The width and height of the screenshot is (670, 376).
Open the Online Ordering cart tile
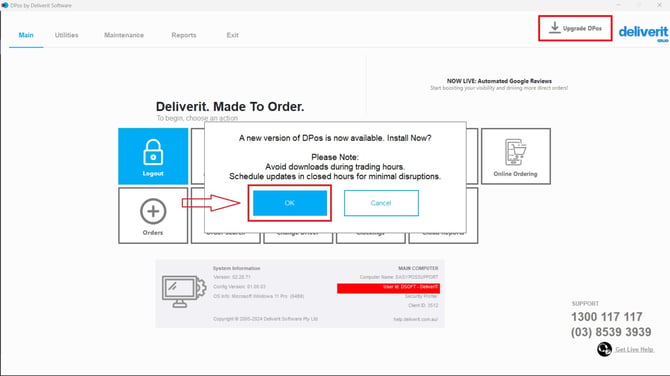(x=516, y=156)
